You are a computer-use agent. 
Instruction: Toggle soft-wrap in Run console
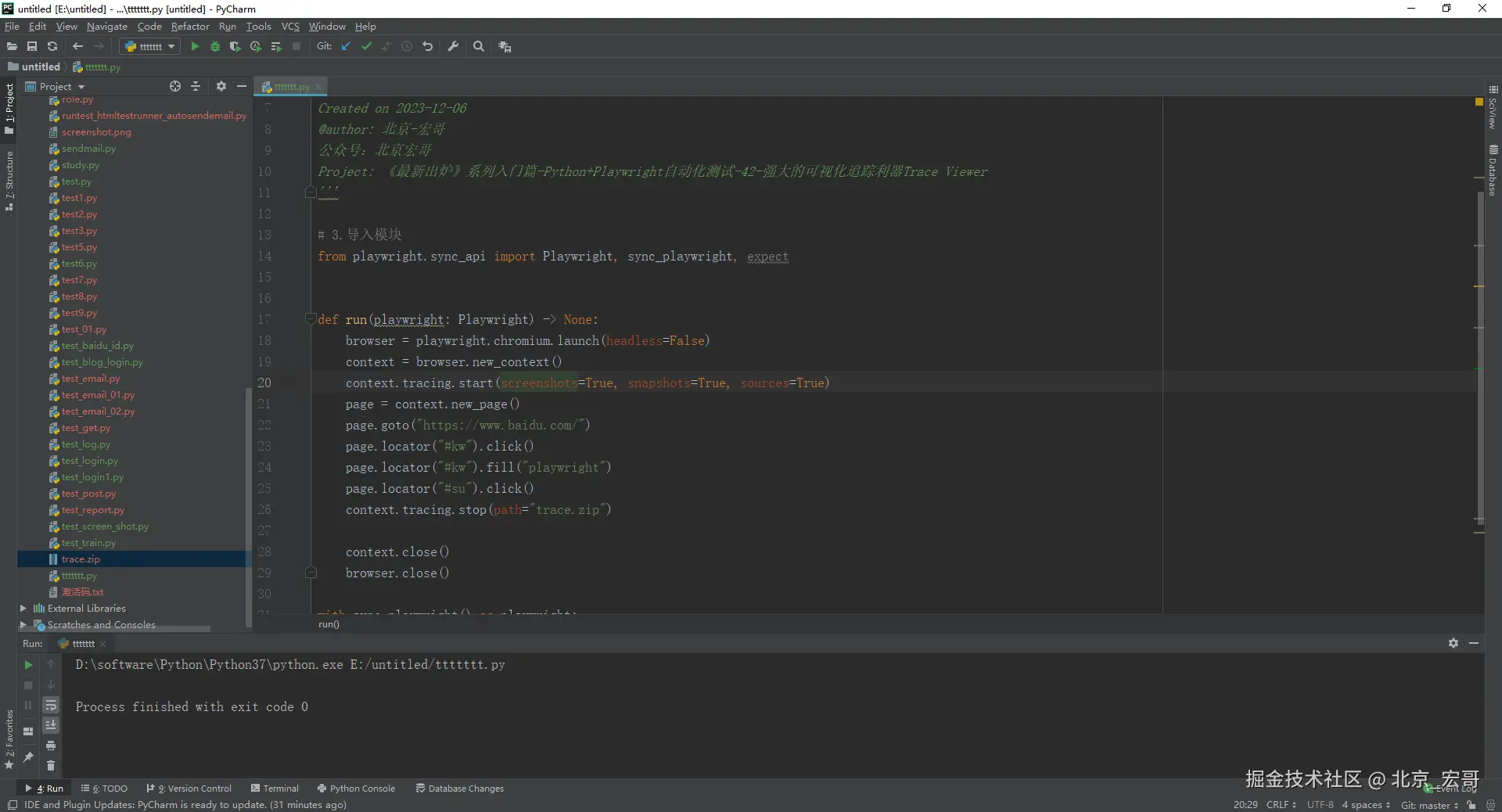pyautogui.click(x=51, y=705)
